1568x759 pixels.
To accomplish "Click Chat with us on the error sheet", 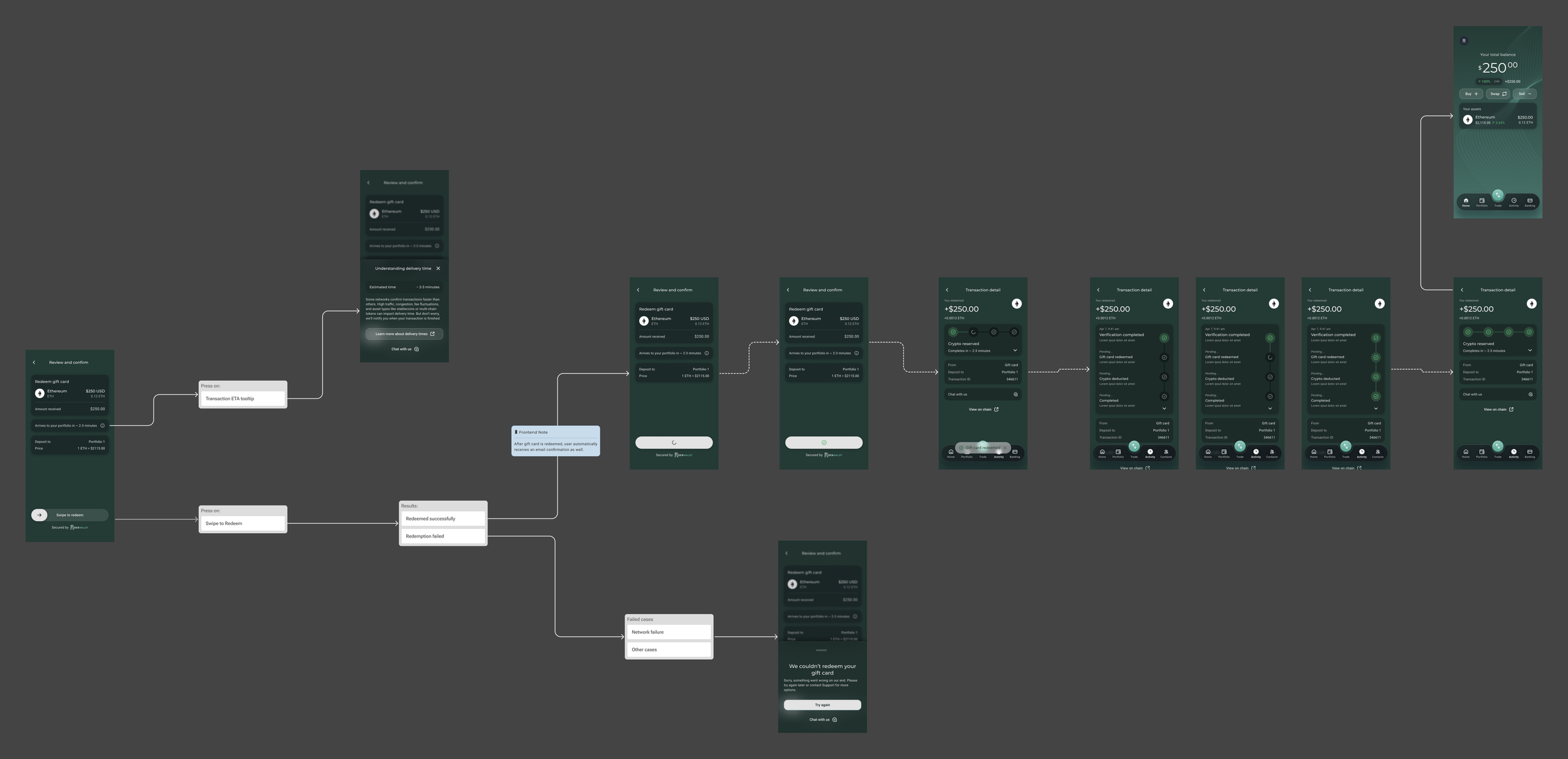I will click(823, 720).
